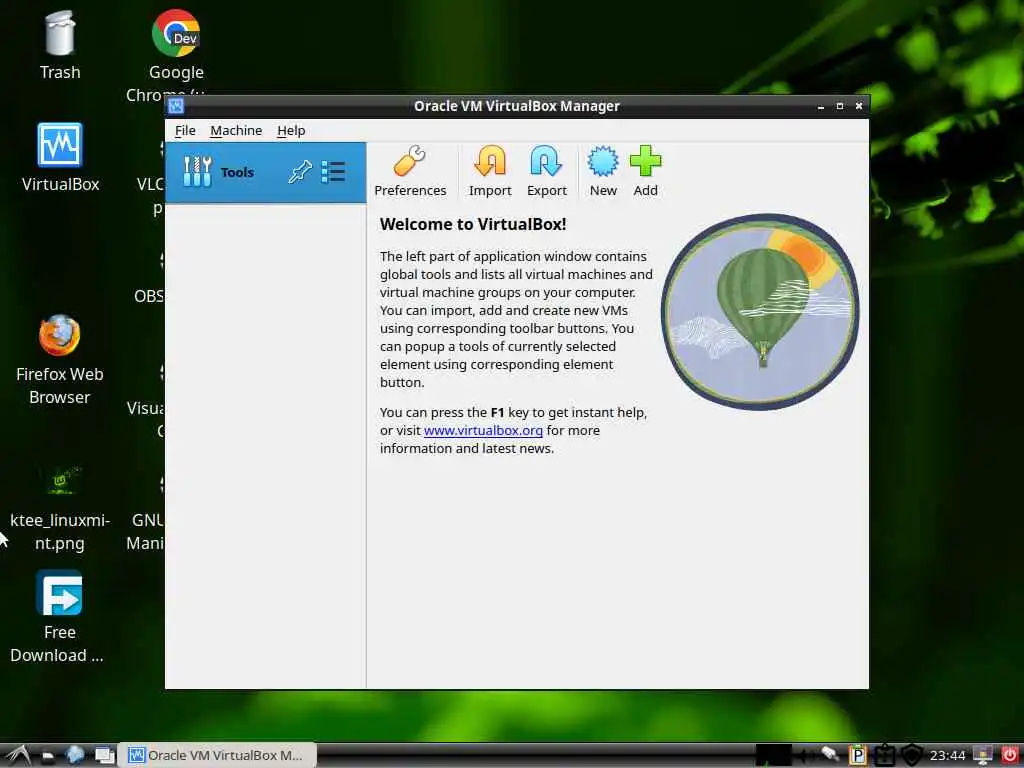The height and width of the screenshot is (768, 1024).
Task: Click the web browser globe taskbar launcher
Action: coord(75,755)
